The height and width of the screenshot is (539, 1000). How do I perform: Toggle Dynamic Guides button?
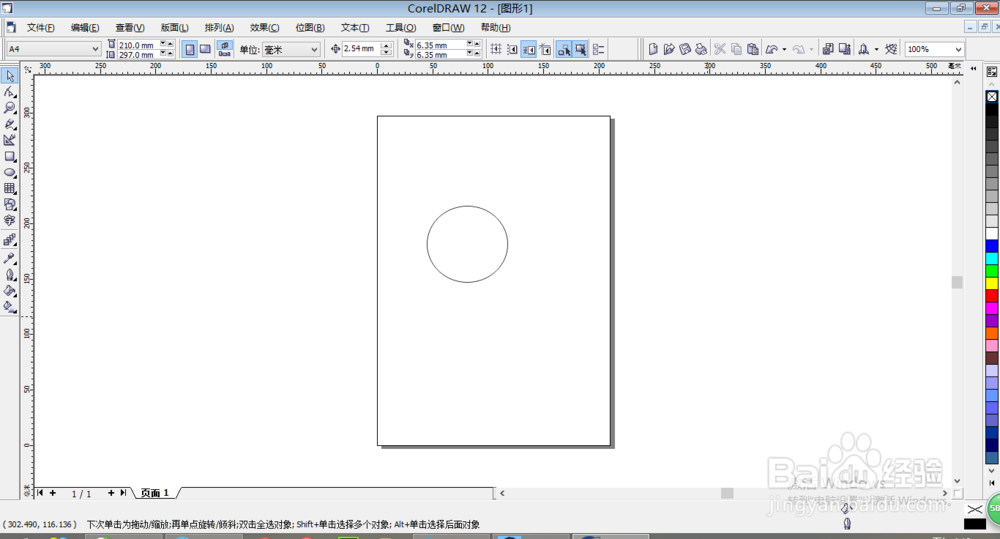(545, 49)
